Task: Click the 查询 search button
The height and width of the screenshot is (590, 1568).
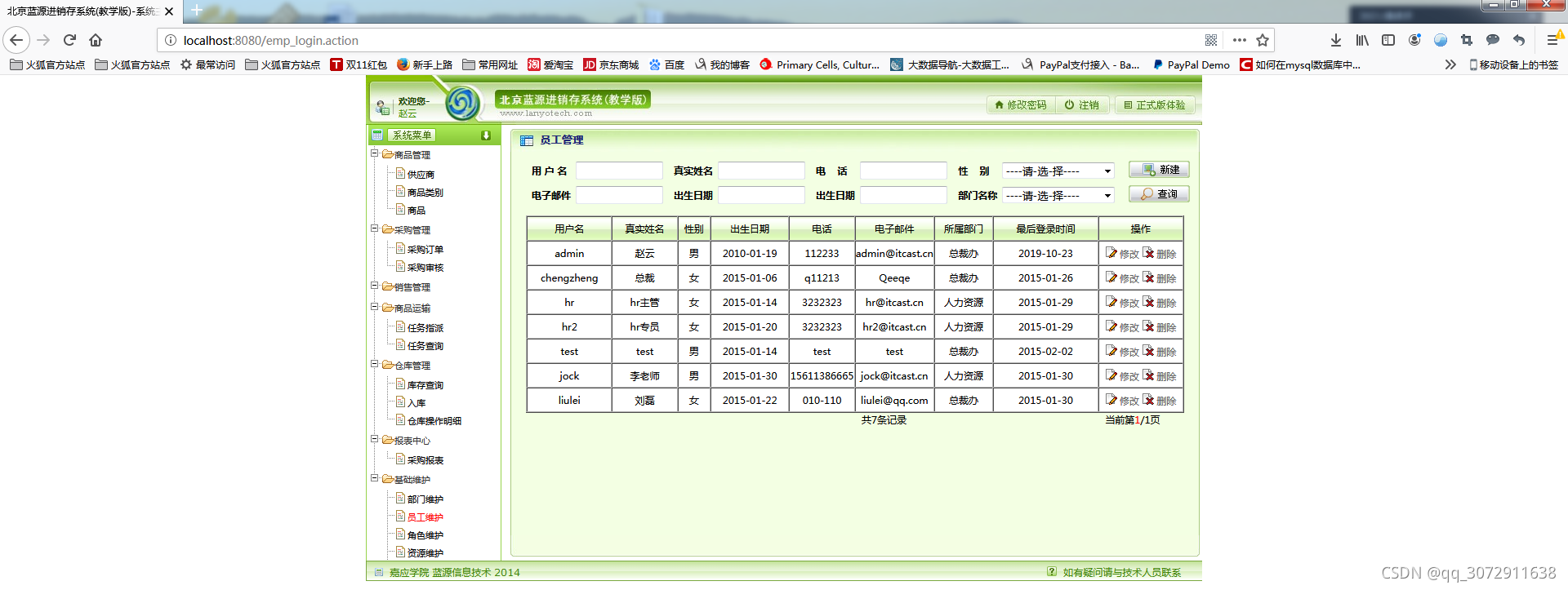Action: coord(1159,194)
